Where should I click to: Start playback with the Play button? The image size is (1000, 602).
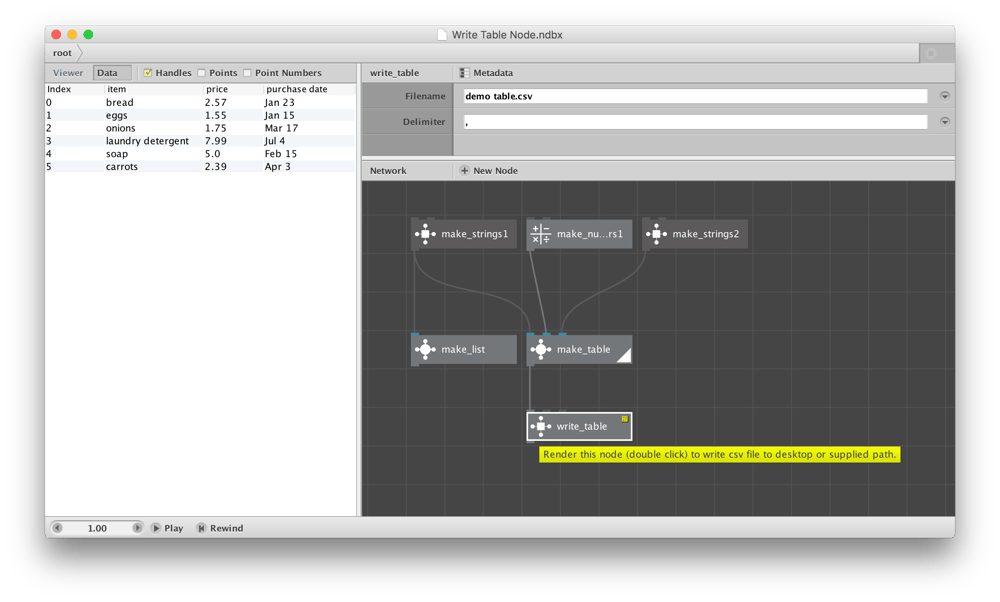click(x=167, y=528)
